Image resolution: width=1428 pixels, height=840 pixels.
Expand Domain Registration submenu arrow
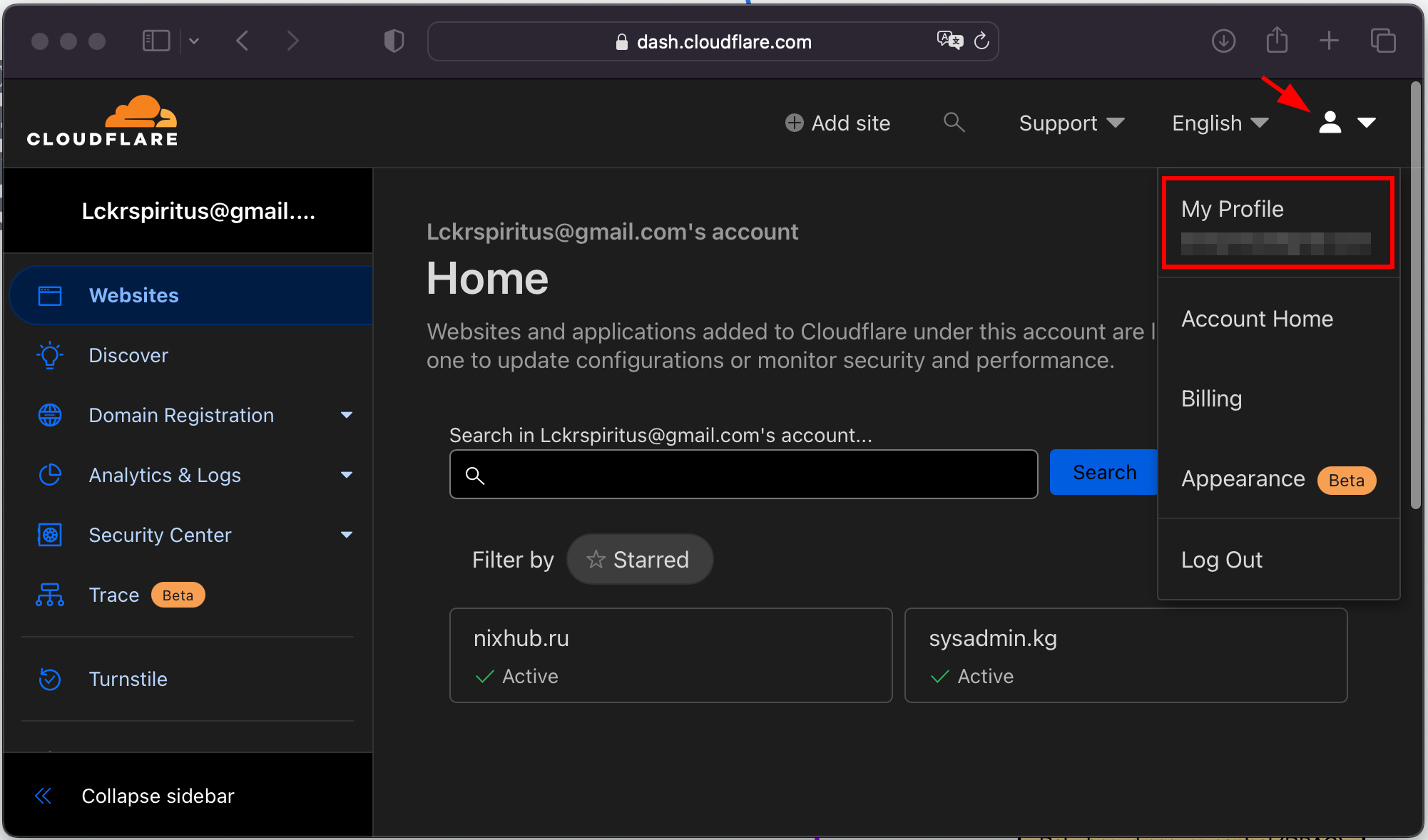pyautogui.click(x=347, y=415)
